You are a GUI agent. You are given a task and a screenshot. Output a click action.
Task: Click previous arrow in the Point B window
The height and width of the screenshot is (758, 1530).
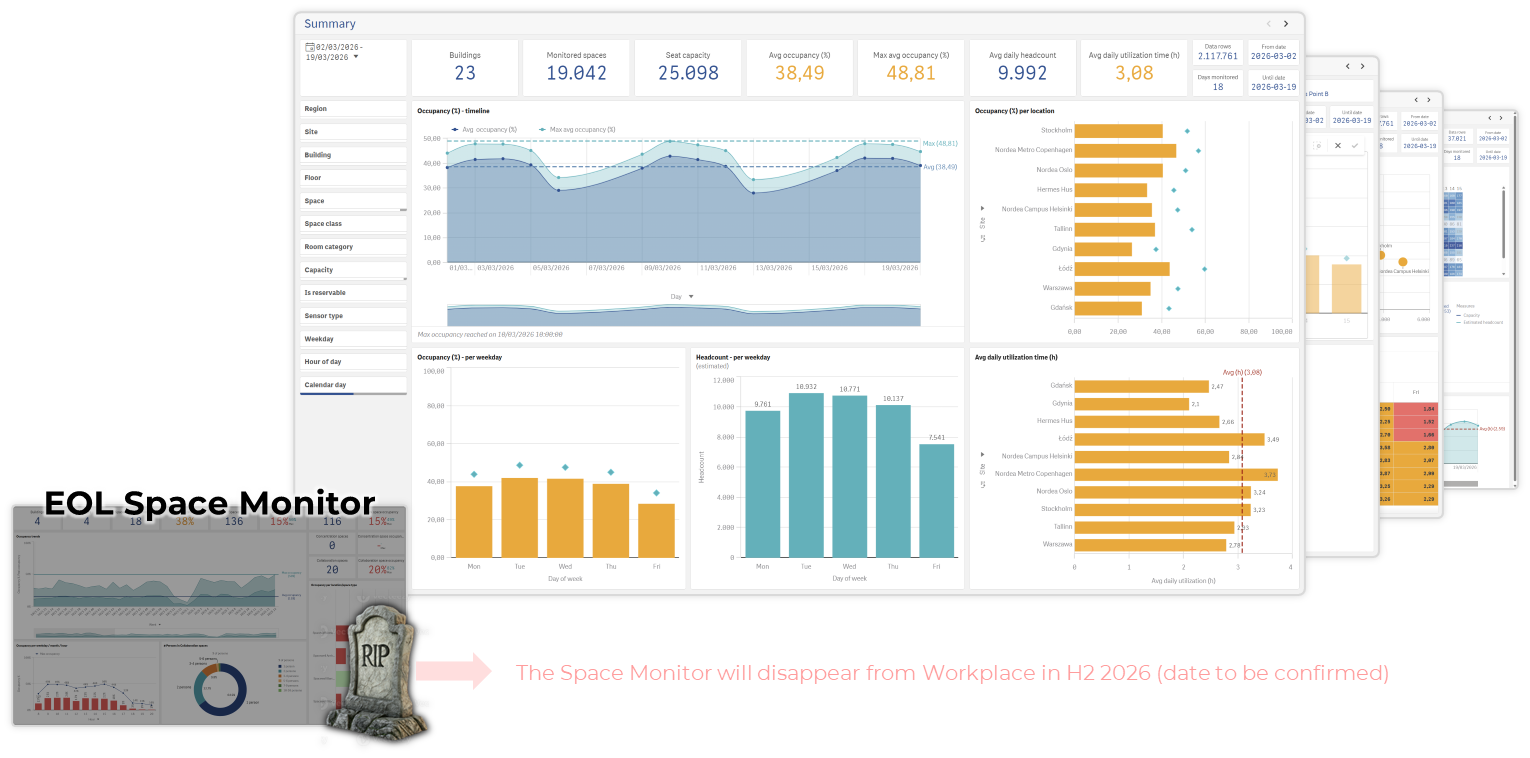point(1347,67)
